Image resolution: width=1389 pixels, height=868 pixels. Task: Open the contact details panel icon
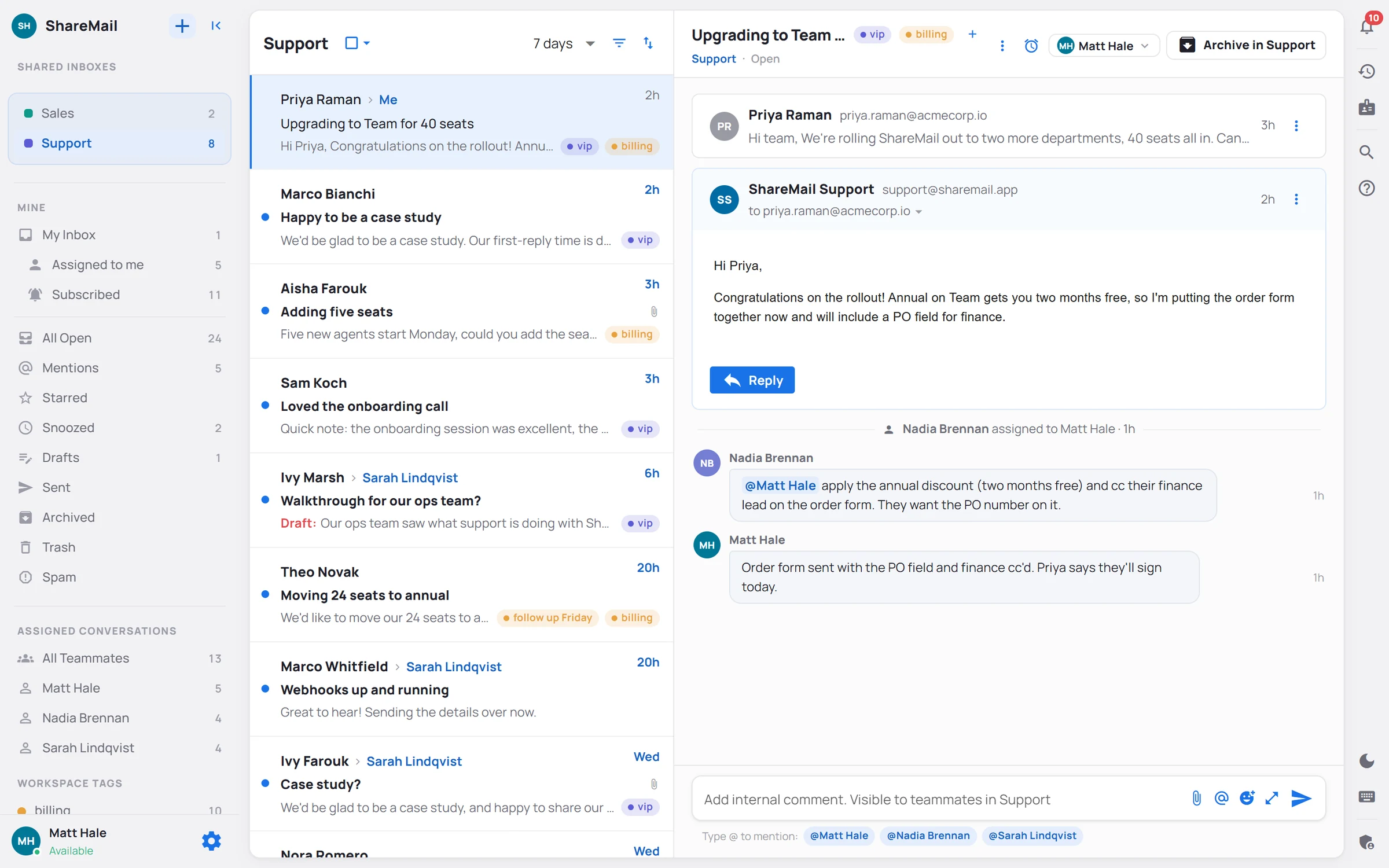click(1366, 107)
